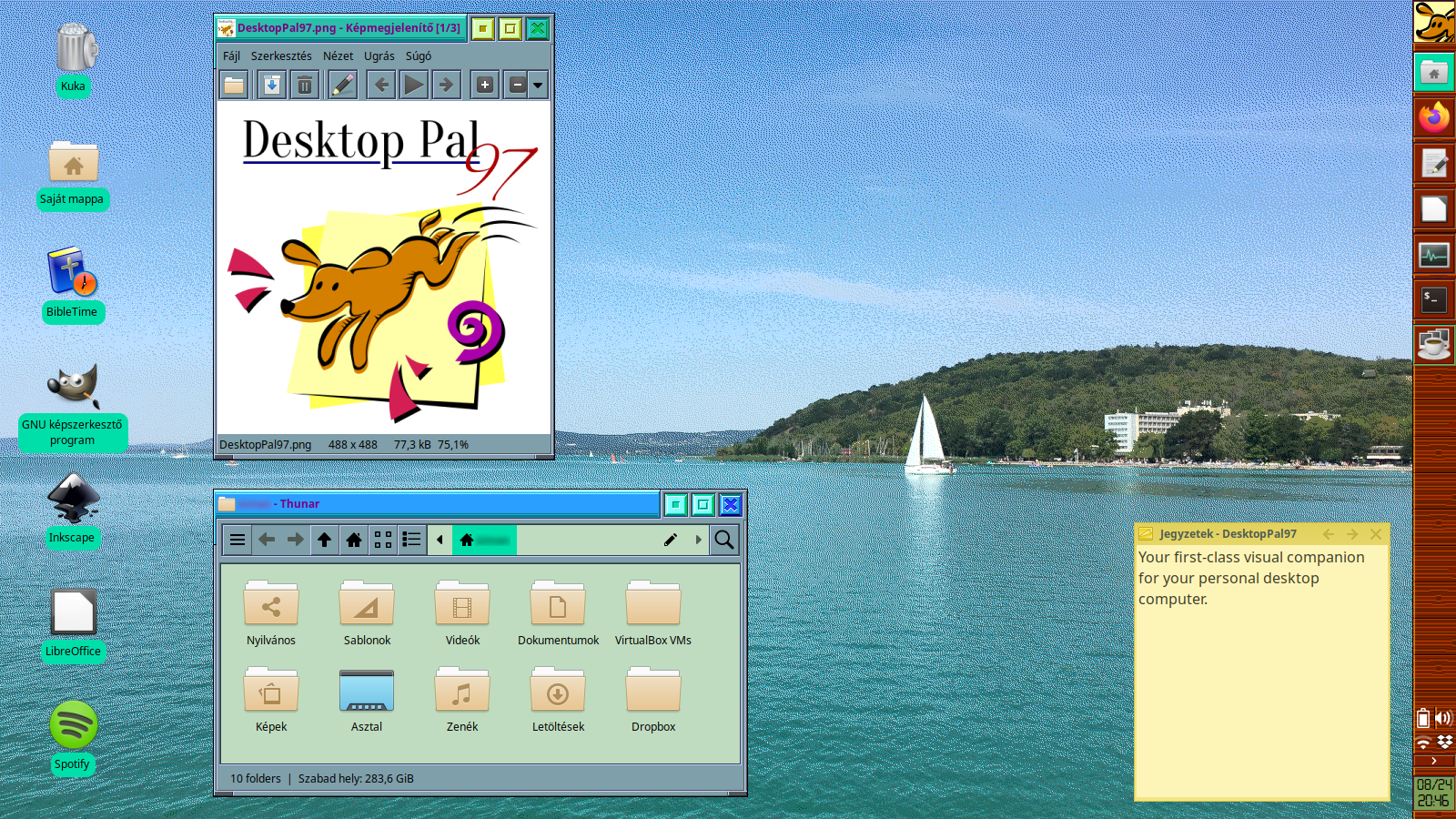Launch Firefox from the side panel
Viewport: 1456px width, 819px height.
tap(1434, 117)
